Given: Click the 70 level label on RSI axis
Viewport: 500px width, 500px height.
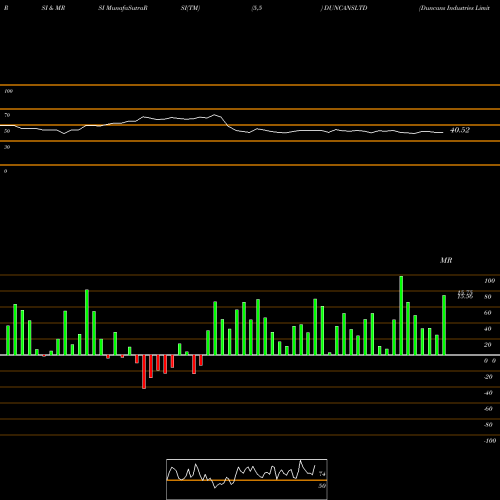Looking at the screenshot, I should coord(7,115).
